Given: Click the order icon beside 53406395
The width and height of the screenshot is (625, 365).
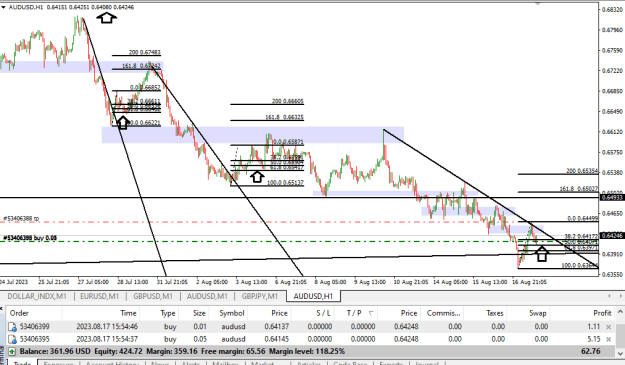Looking at the screenshot, I should (x=12, y=339).
